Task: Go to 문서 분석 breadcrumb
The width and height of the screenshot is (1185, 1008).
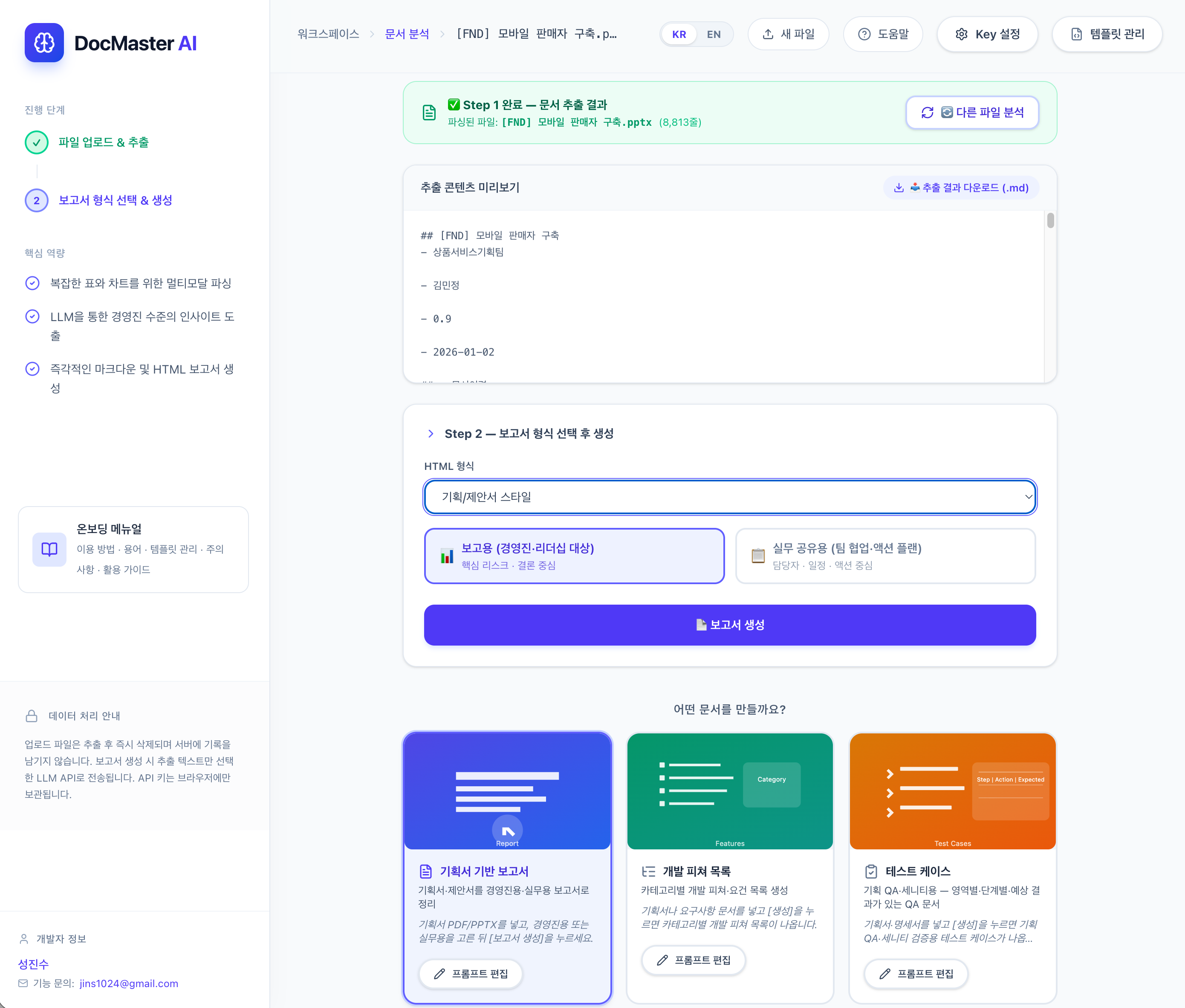Action: click(x=407, y=34)
